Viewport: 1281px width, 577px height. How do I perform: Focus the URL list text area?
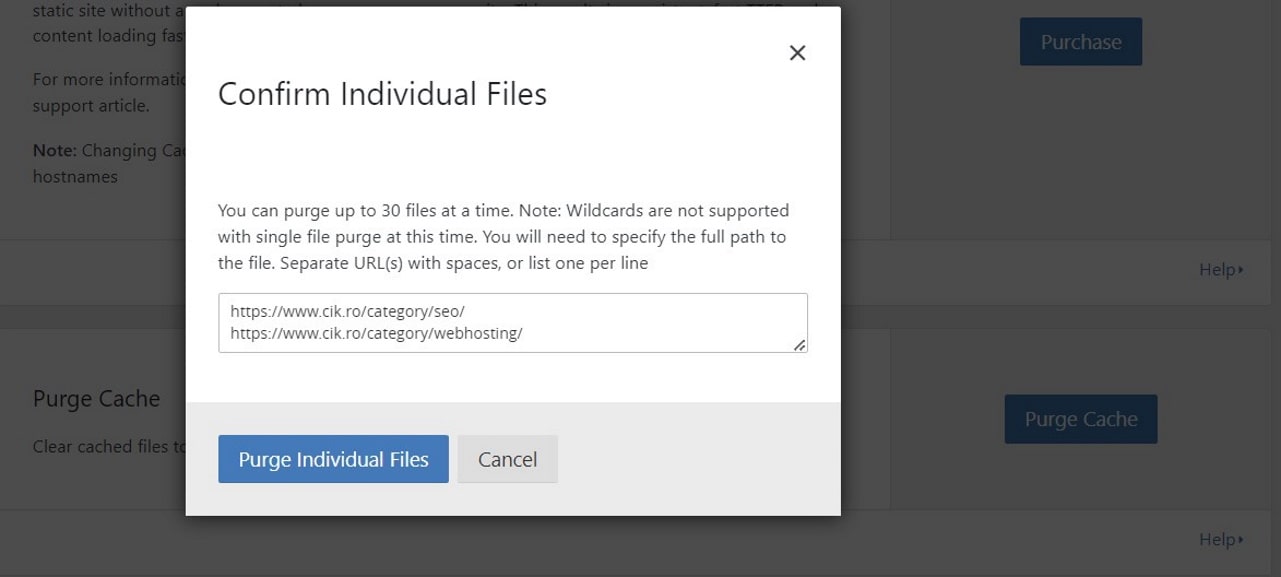coord(513,323)
